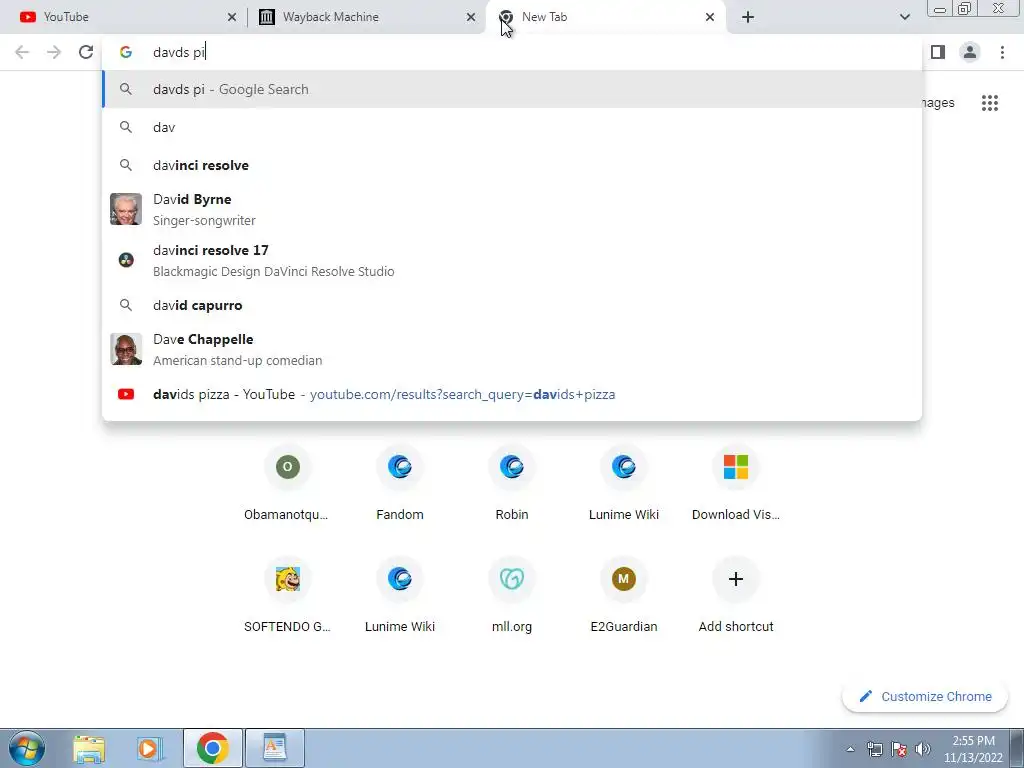Click the browser back arrow

[x=22, y=52]
